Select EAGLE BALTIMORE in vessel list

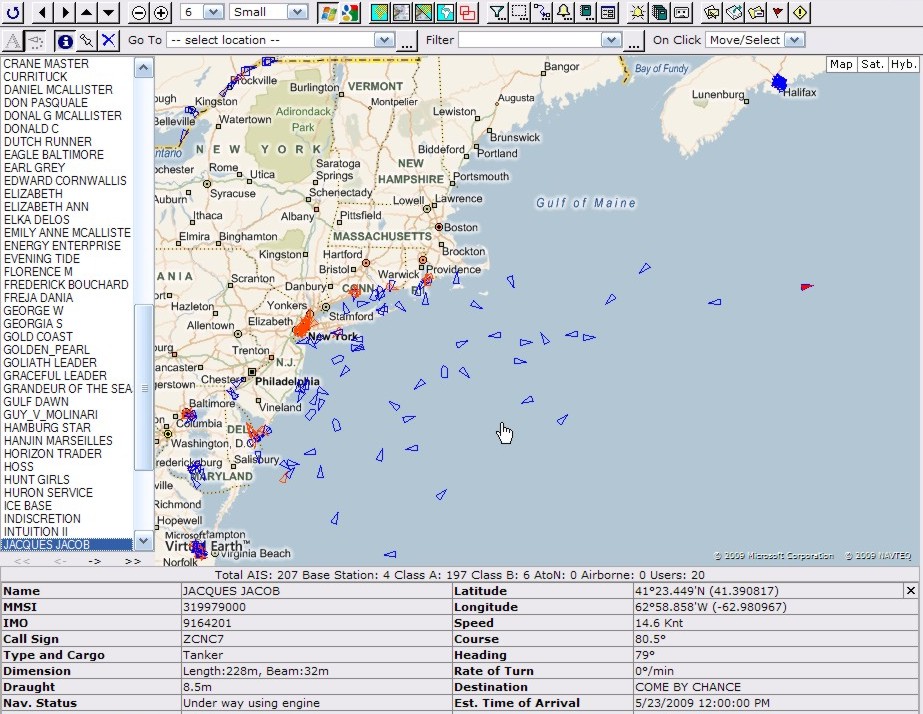(x=54, y=154)
